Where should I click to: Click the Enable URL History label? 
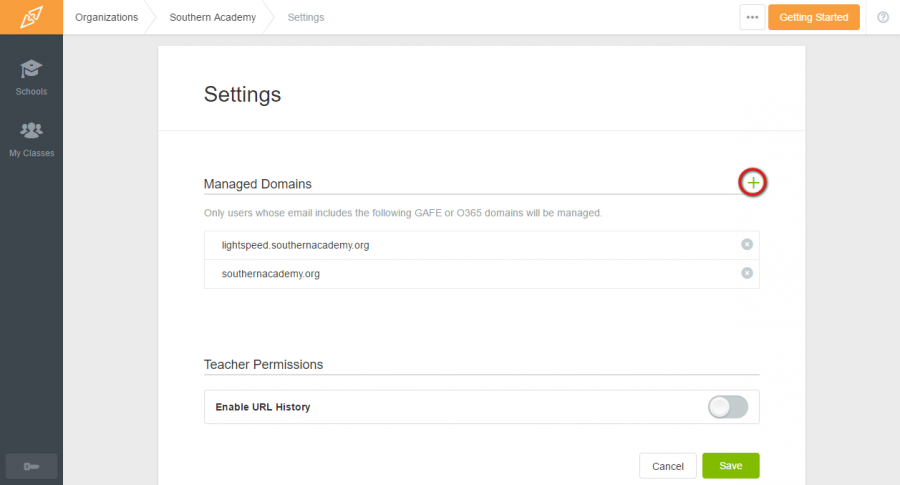[263, 407]
